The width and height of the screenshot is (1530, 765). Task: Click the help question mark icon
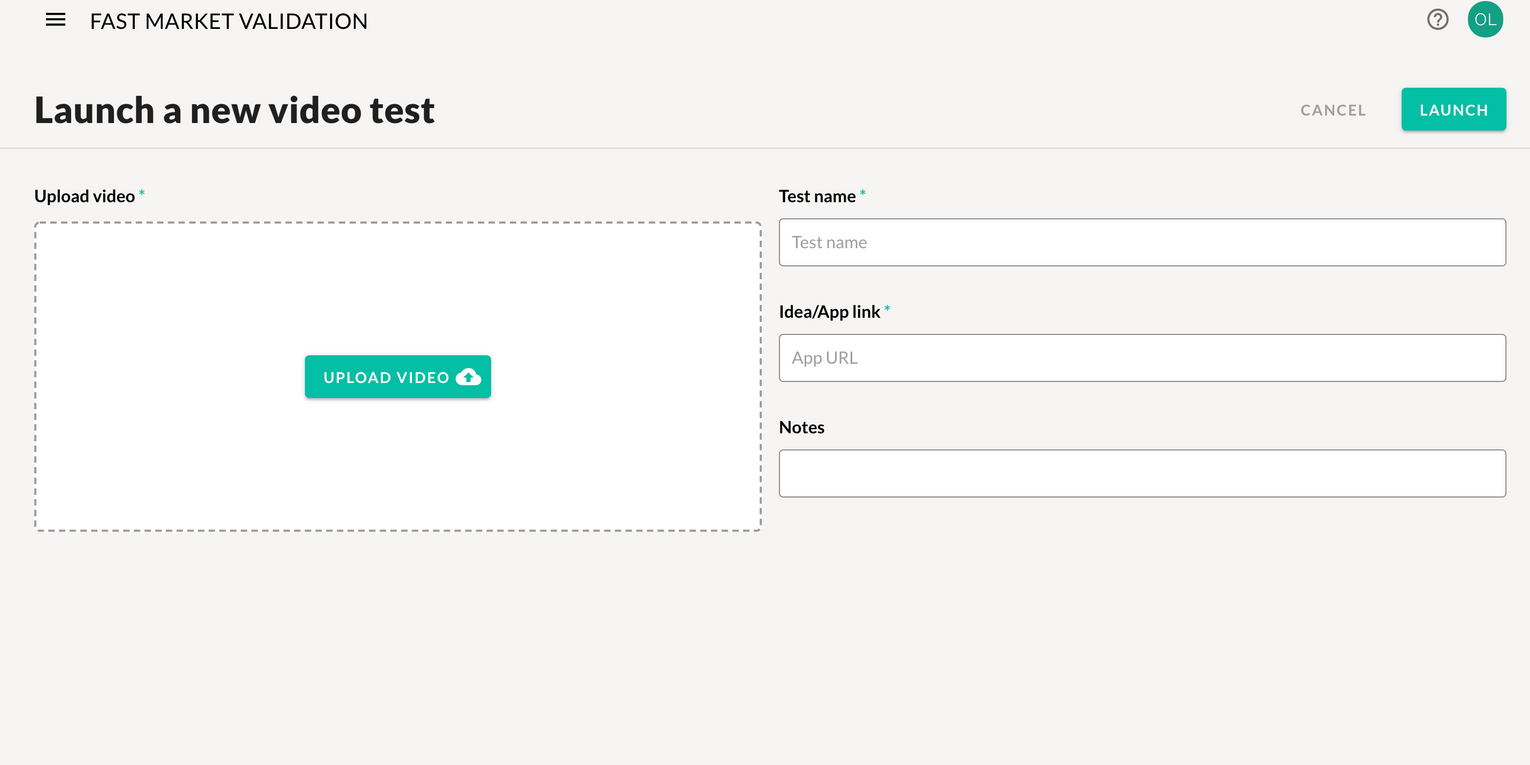[1437, 20]
